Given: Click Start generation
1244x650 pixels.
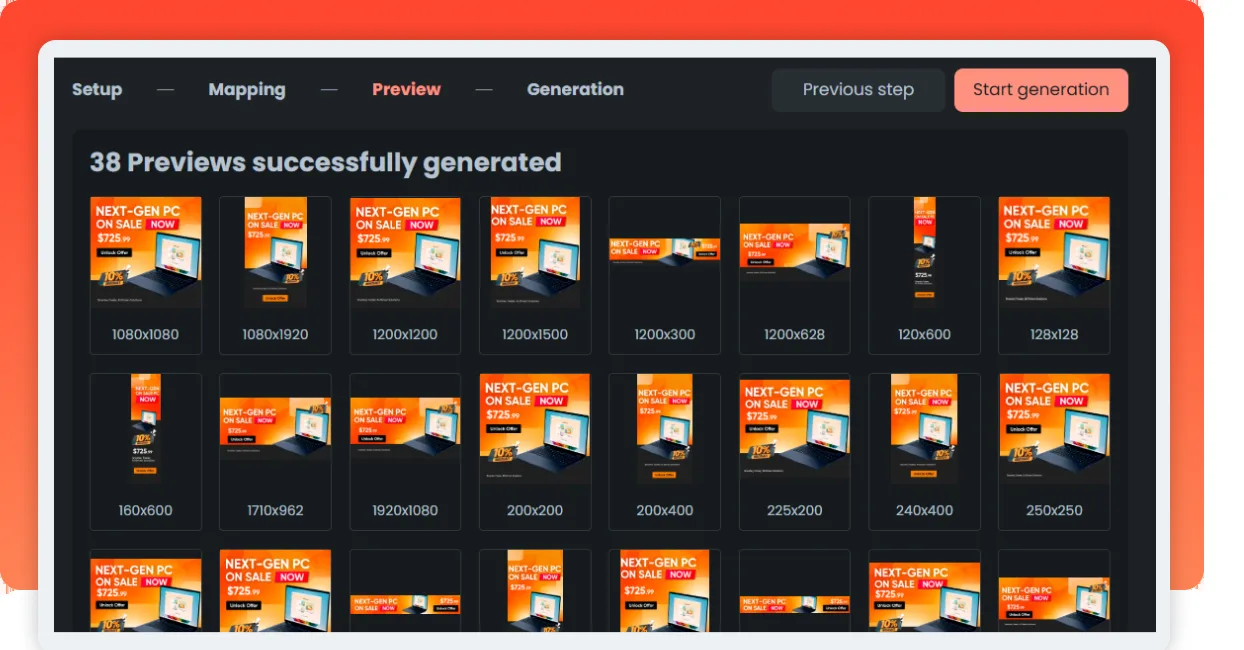Looking at the screenshot, I should 1041,90.
